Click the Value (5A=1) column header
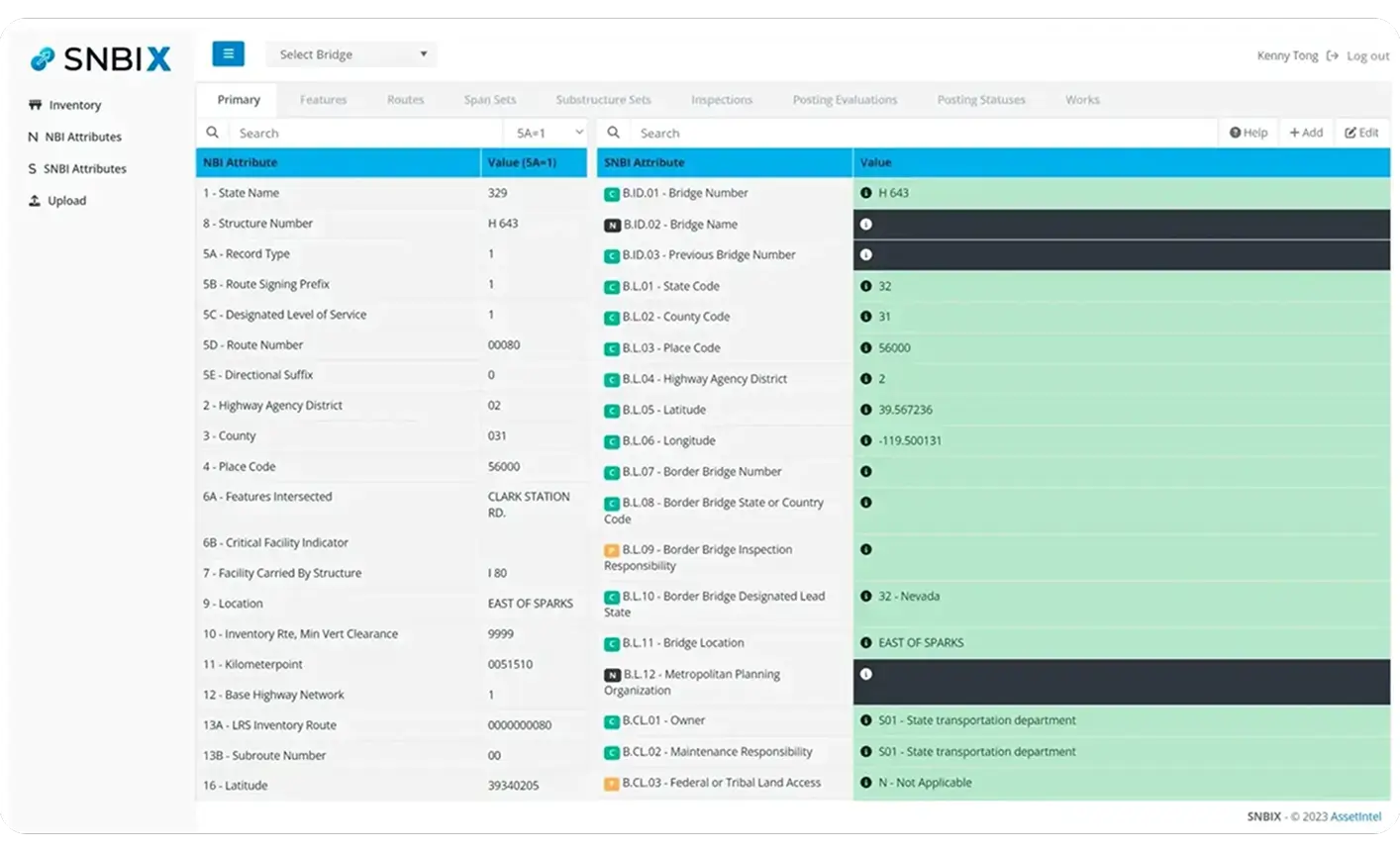The height and width of the screenshot is (851, 1400). 534,162
